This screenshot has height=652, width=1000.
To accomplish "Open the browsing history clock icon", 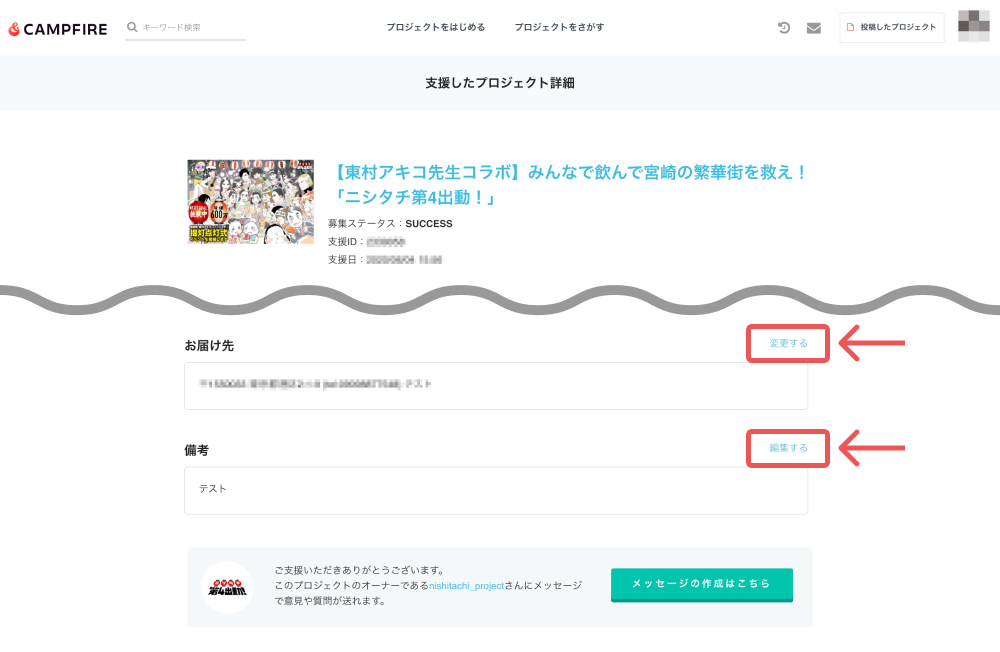I will click(x=784, y=28).
